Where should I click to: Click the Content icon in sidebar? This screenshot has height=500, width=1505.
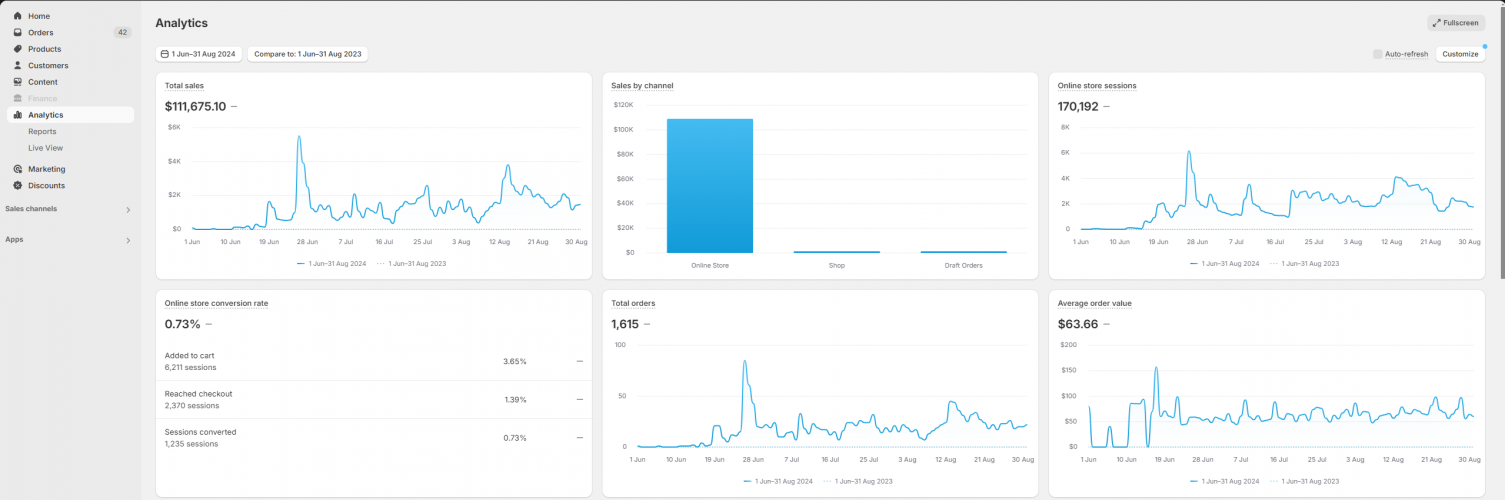point(17,82)
